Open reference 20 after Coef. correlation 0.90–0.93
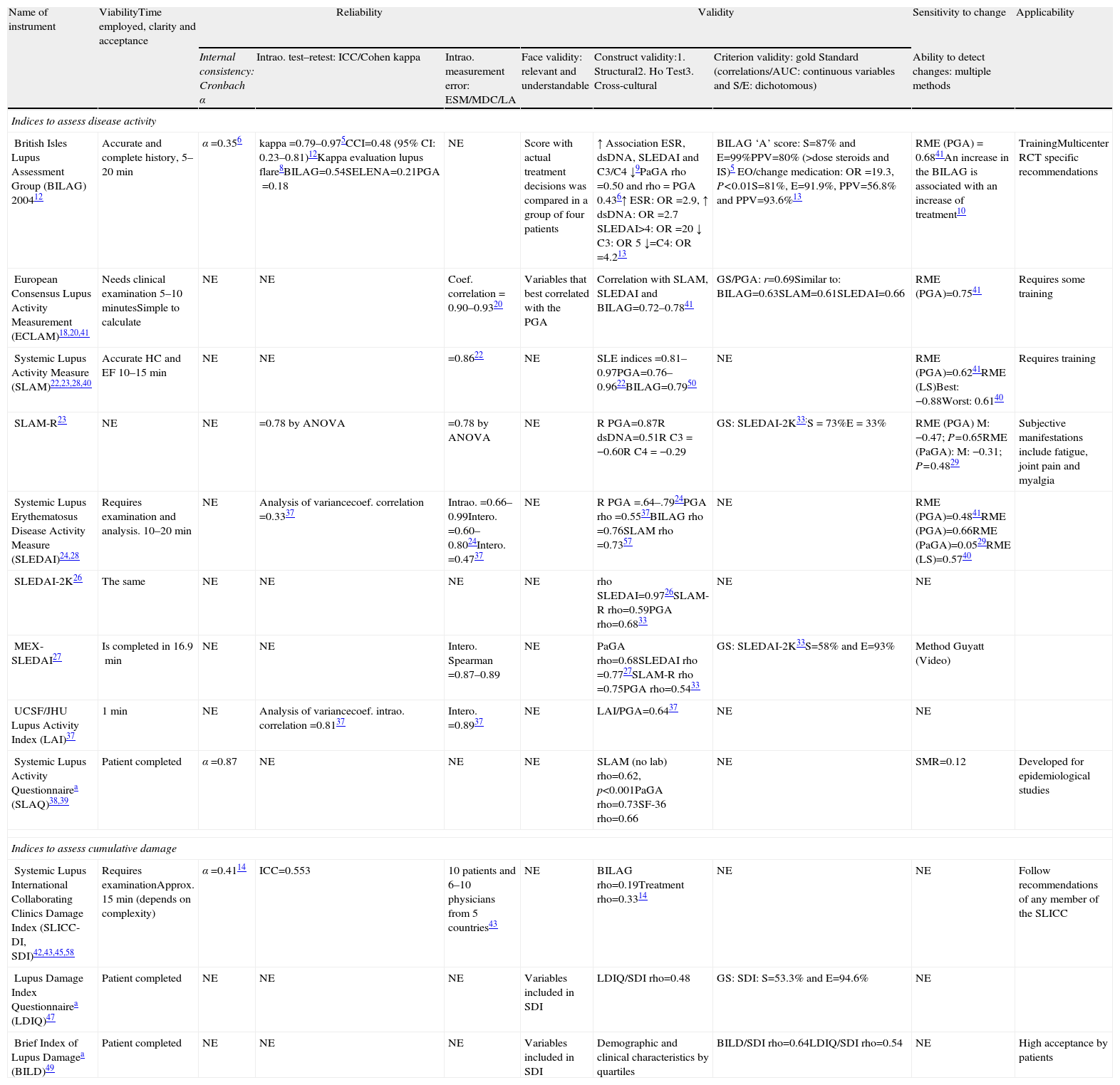Viewport: 1120px width, 1085px height. pyautogui.click(x=498, y=305)
